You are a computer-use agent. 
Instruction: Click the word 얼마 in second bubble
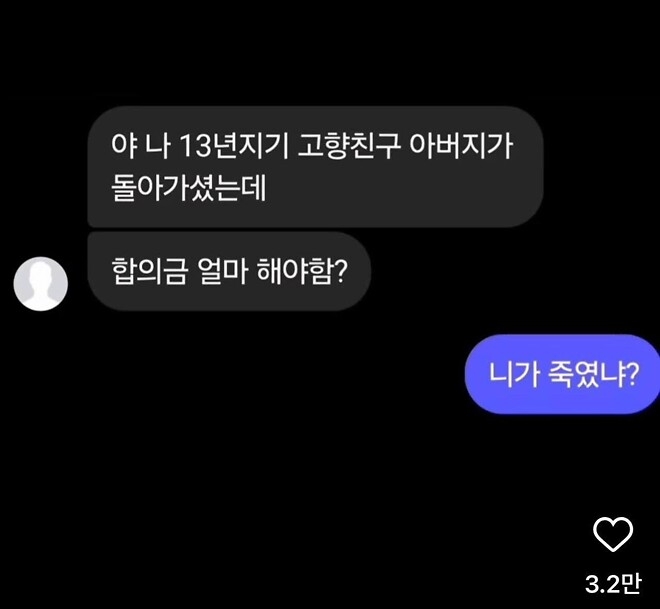tap(221, 271)
